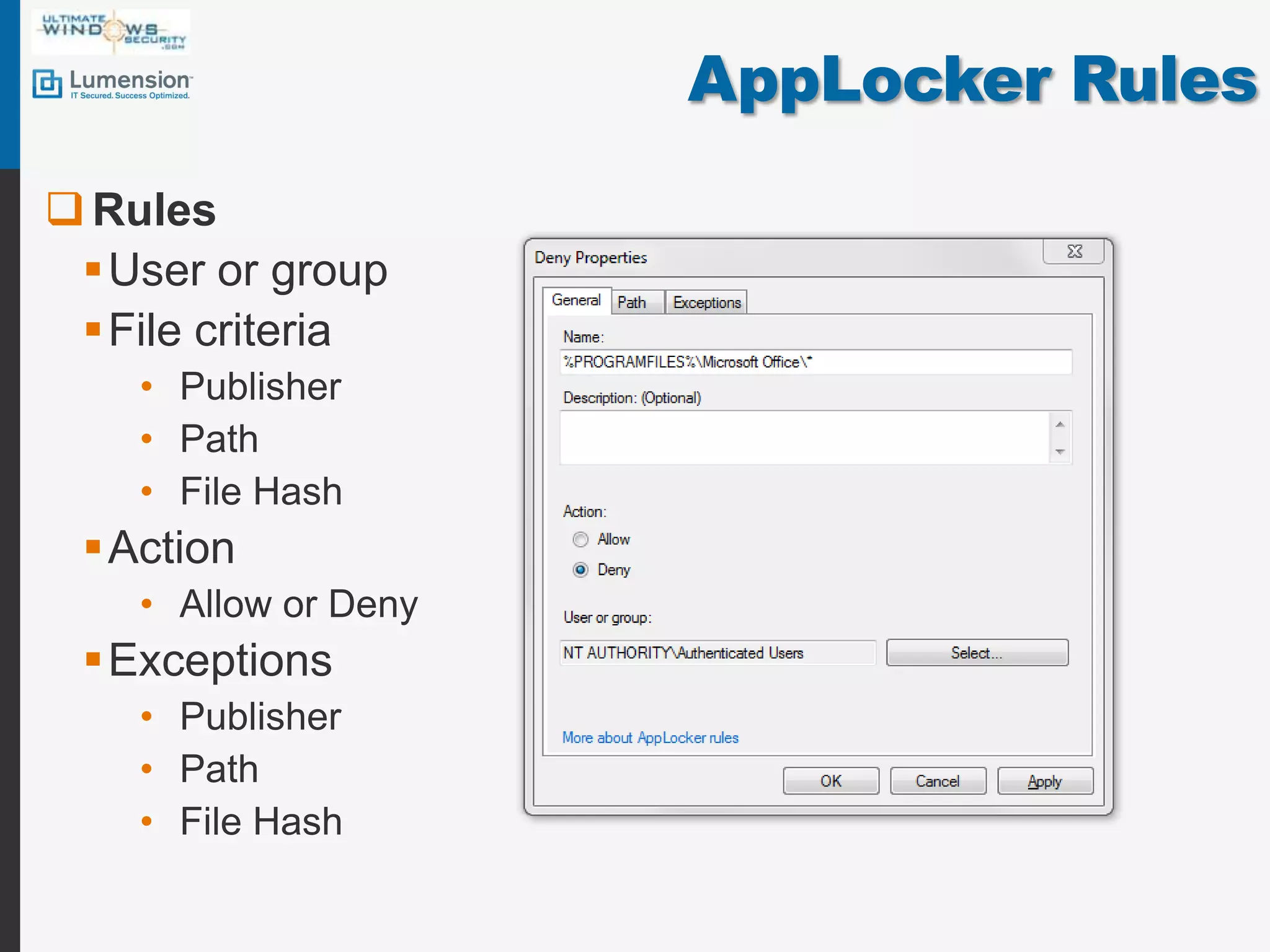Viewport: 1270px width, 952px height.
Task: Click the Apply button
Action: (1045, 781)
